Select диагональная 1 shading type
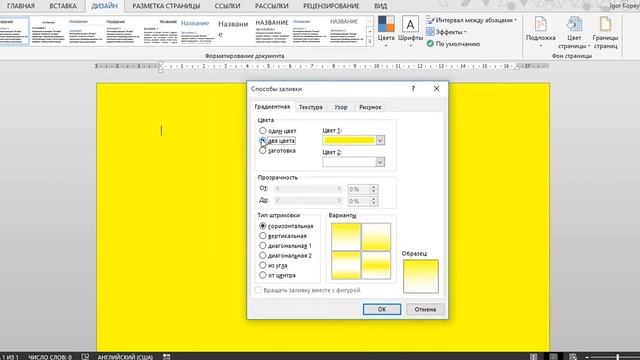The width and height of the screenshot is (640, 360). tap(262, 245)
